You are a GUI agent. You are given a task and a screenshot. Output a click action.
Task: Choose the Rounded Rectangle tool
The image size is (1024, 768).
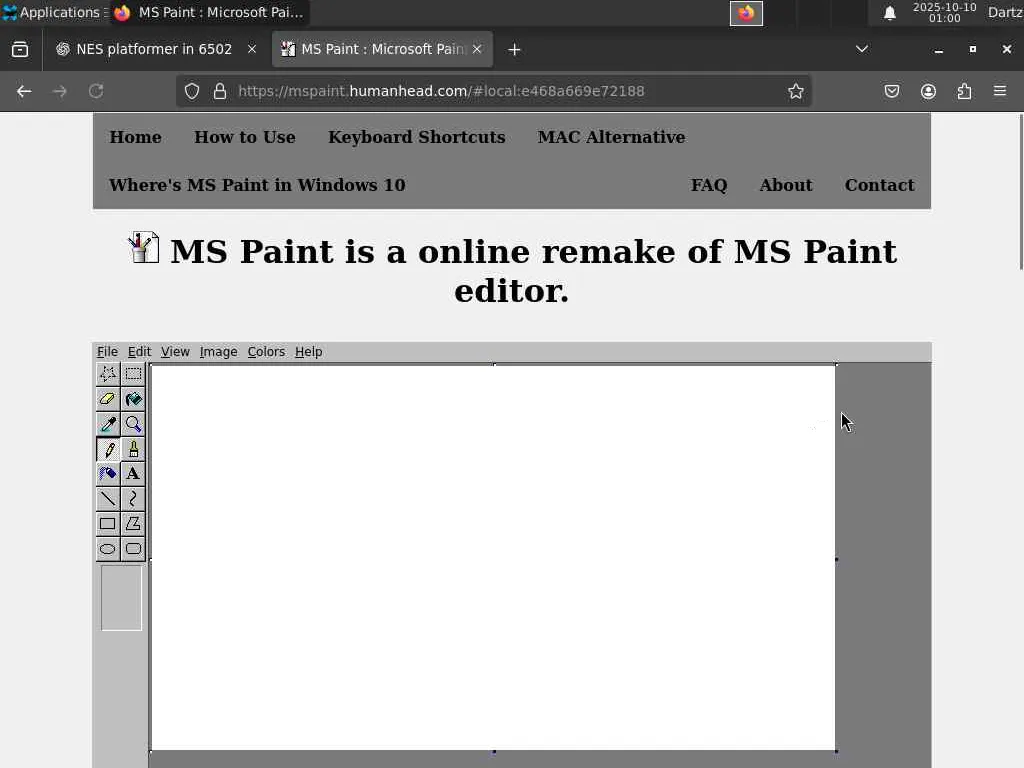click(133, 549)
